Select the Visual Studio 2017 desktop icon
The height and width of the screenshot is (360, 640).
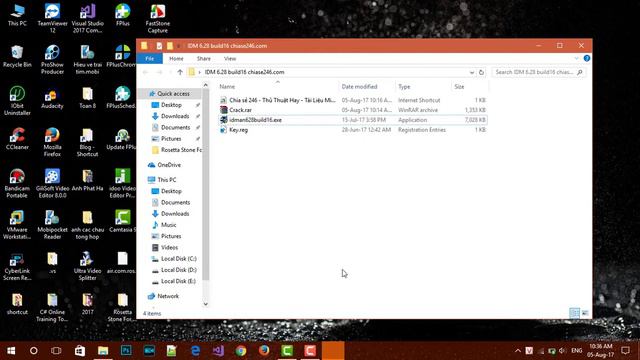click(87, 18)
